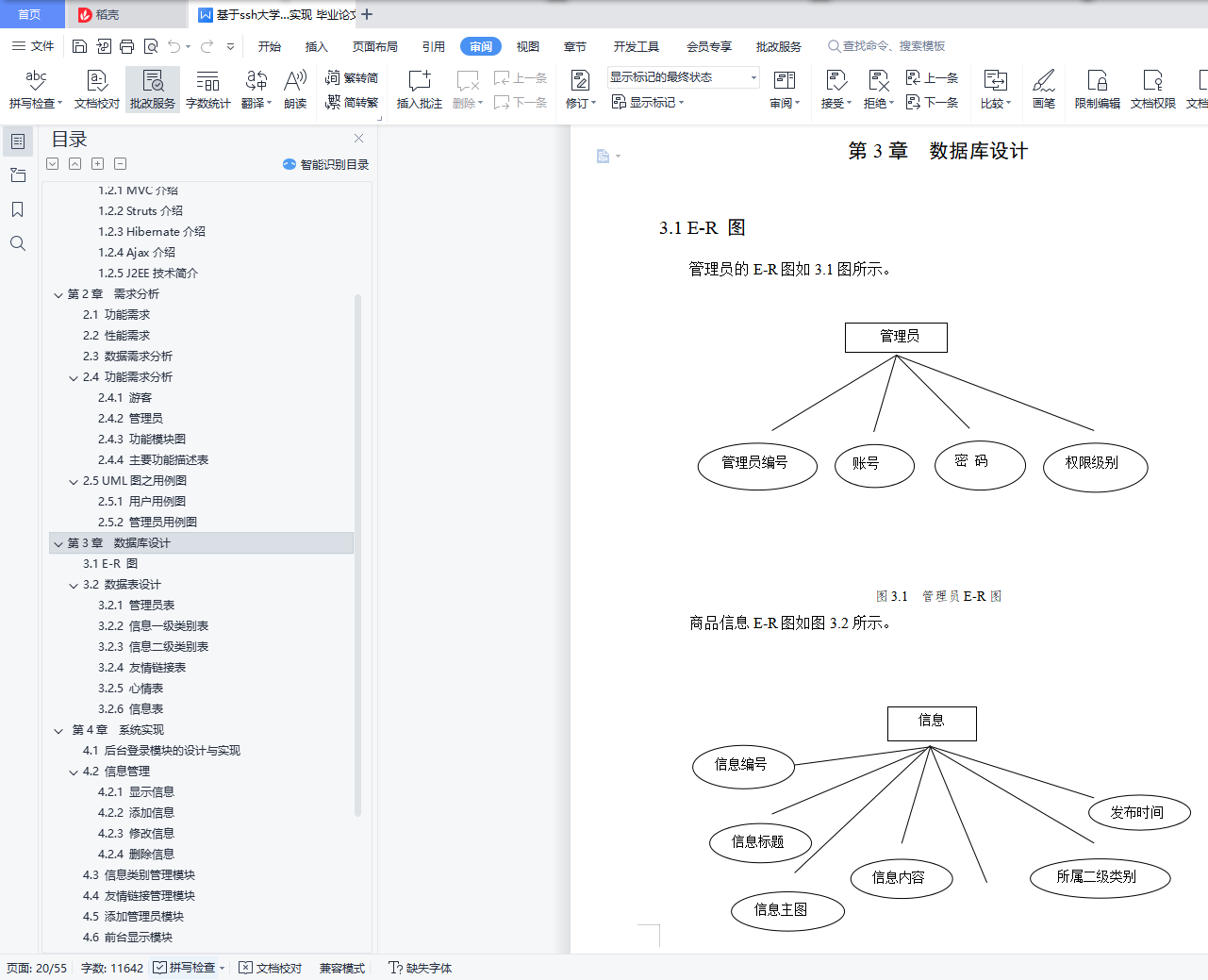The width and height of the screenshot is (1208, 980).
Task: Click the print icon in the quick toolbar
Action: point(126,46)
